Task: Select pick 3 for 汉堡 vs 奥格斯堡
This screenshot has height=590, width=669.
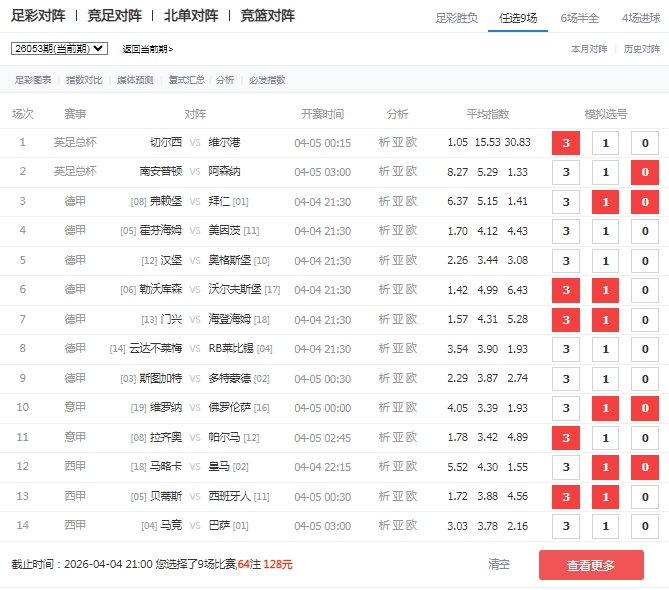Action: click(566, 261)
